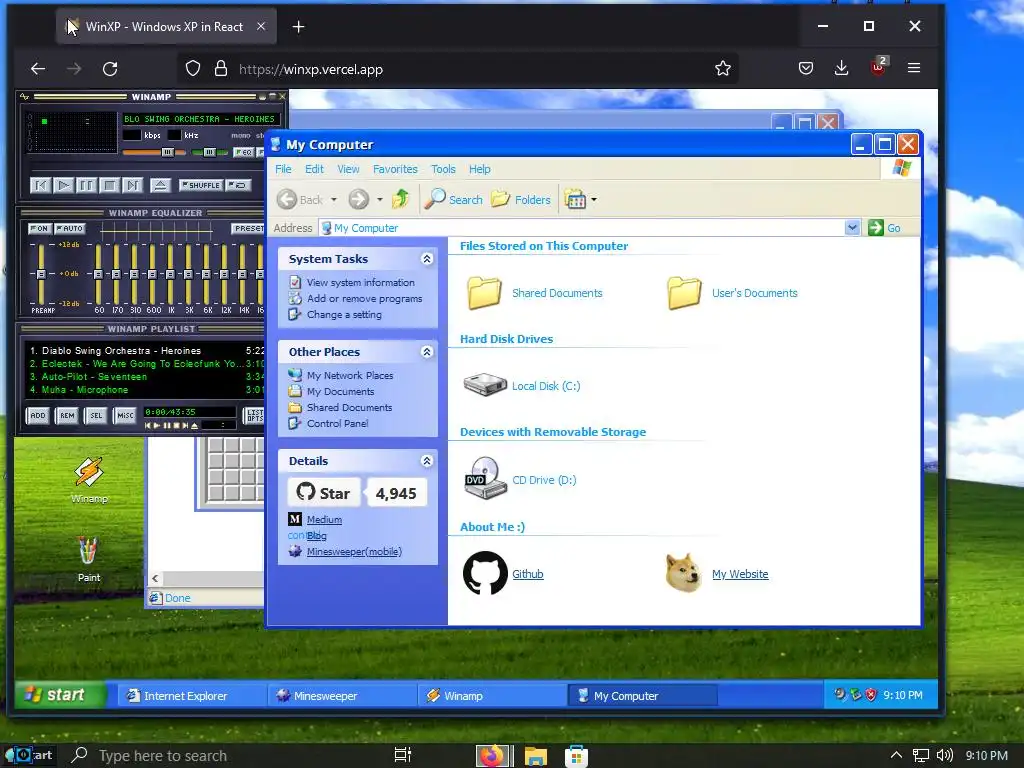Click the playlist SEL button
The height and width of the screenshot is (768, 1024).
(96, 415)
